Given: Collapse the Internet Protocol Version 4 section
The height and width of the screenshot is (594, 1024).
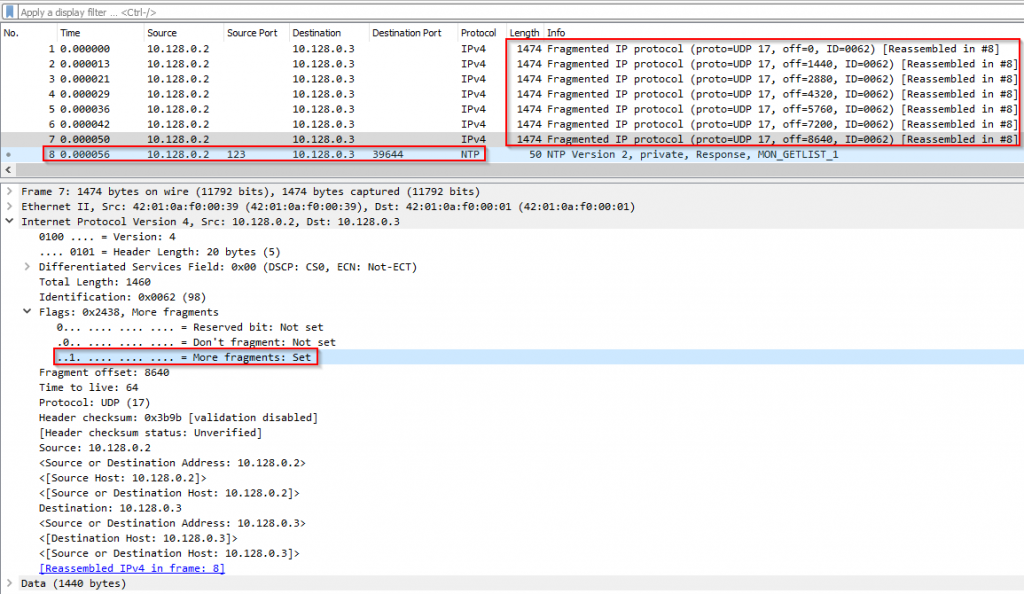Looking at the screenshot, I should click(9, 221).
